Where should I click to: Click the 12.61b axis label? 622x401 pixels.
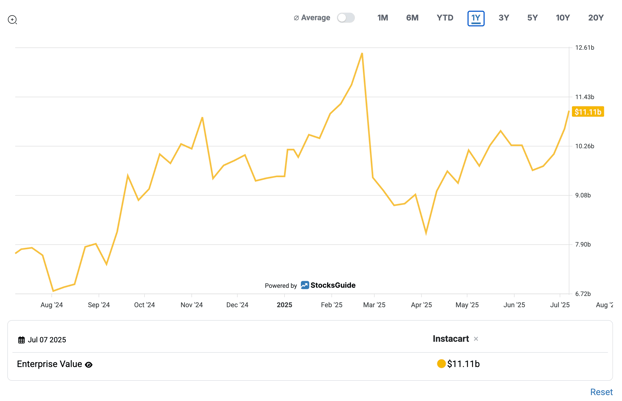pos(585,48)
